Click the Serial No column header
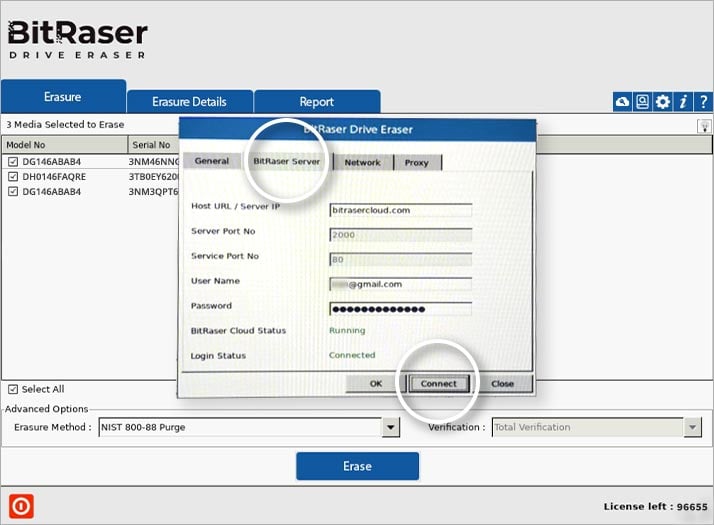This screenshot has width=714, height=525. click(x=153, y=145)
